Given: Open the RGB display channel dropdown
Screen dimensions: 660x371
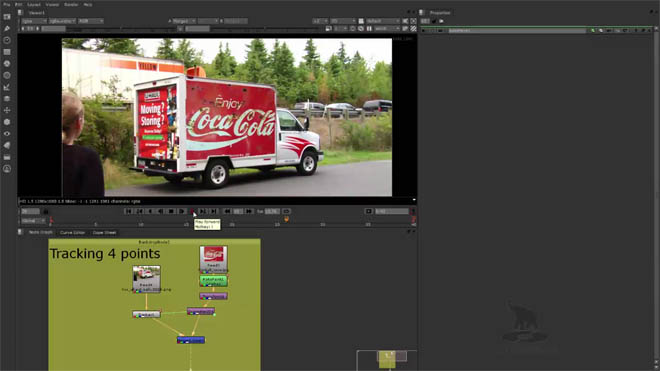Looking at the screenshot, I should coord(91,21).
